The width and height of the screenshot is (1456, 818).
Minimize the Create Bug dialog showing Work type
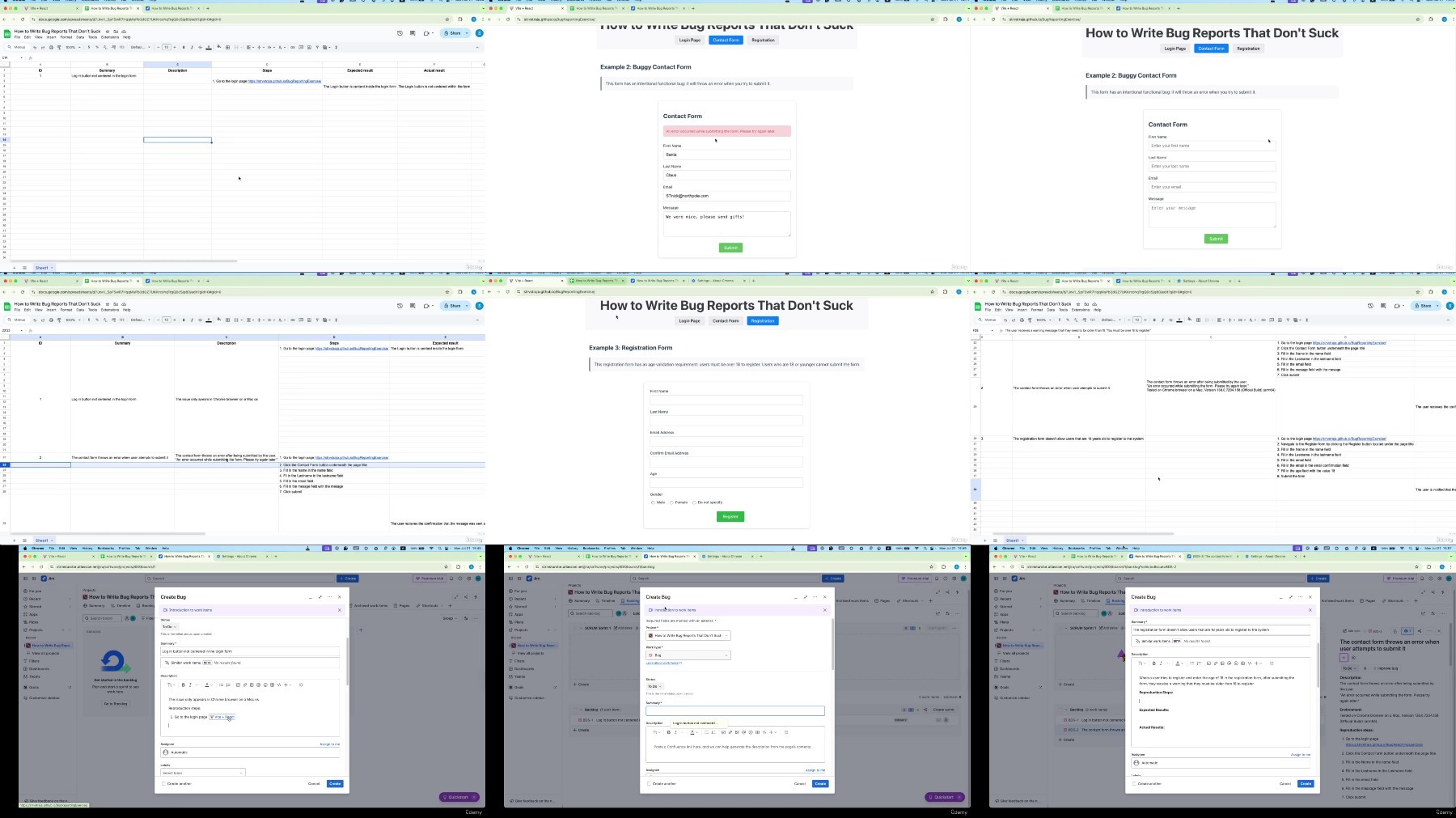point(796,597)
